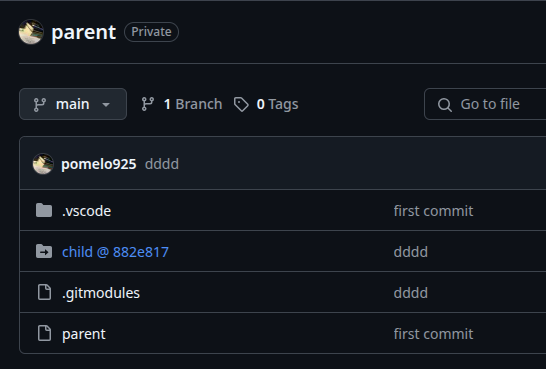546x369 pixels.
Task: Open the .vscode folder
Action: click(87, 211)
